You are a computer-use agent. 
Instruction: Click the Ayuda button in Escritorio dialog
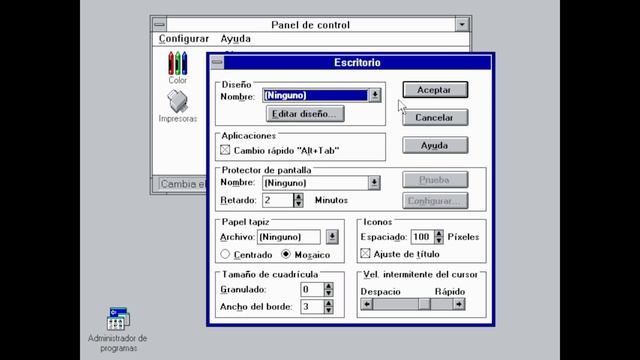click(435, 145)
